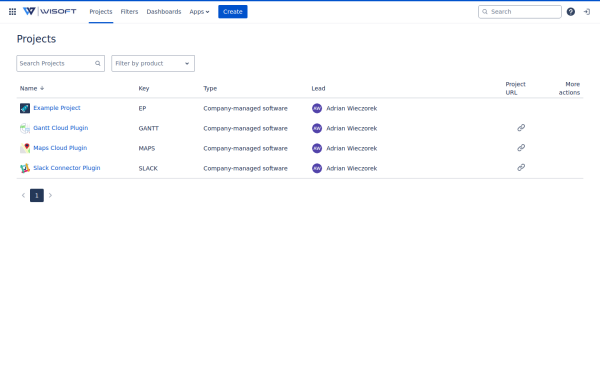Click the Key column header
Screen dimensions: 600x375
(144, 88)
